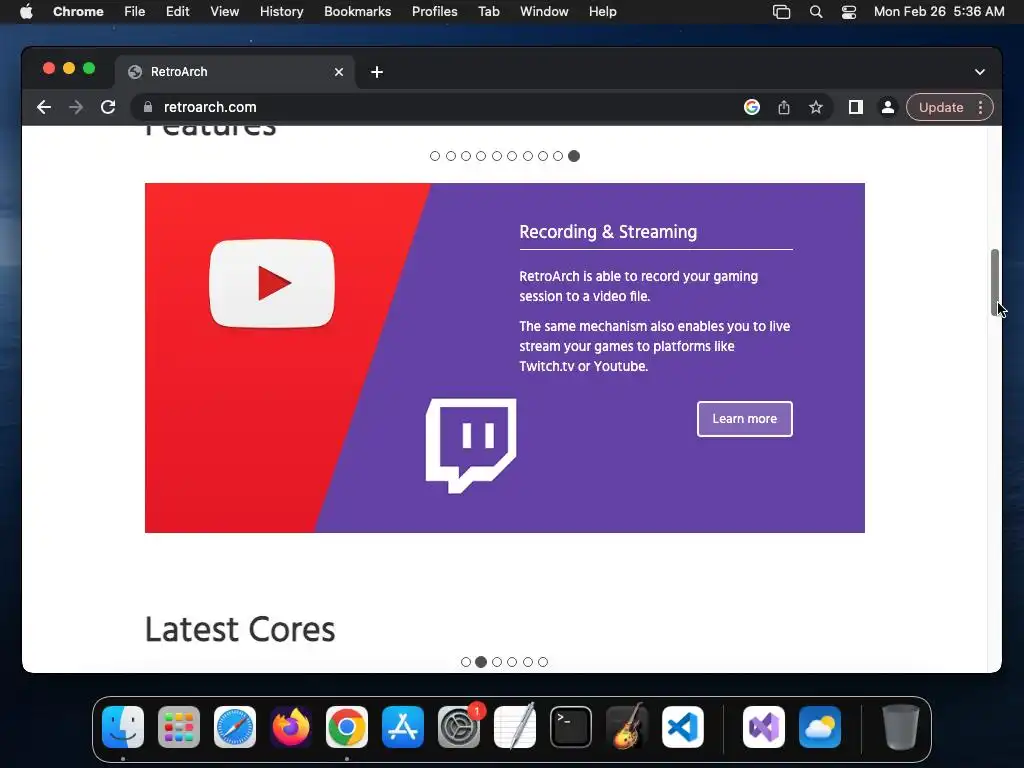
Task: Open Chrome three-dot menu
Action: point(980,107)
